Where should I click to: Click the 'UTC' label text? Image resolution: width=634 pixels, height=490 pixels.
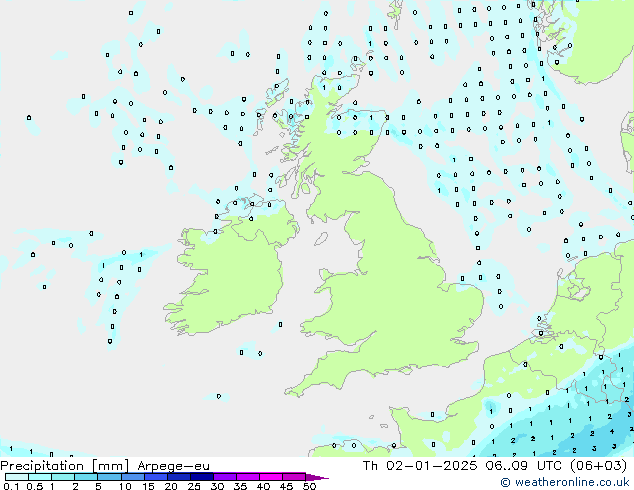[x=549, y=465]
